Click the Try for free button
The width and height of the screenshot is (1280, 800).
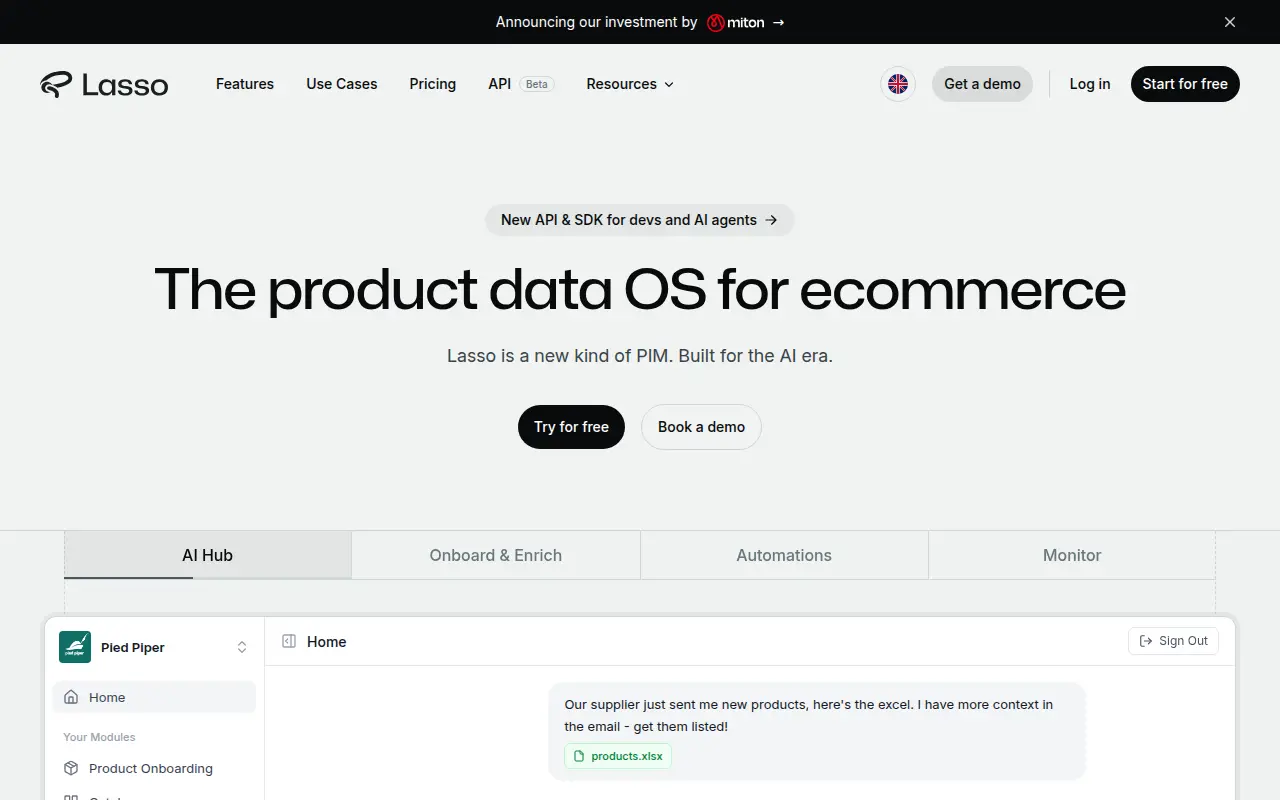click(x=571, y=427)
